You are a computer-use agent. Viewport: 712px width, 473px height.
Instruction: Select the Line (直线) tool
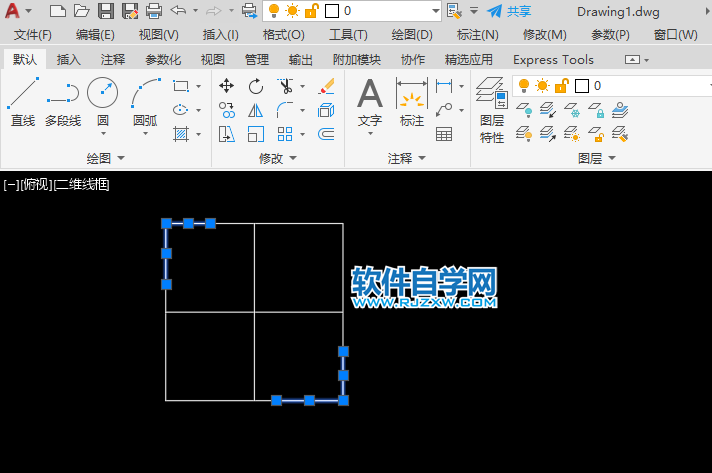(23, 102)
